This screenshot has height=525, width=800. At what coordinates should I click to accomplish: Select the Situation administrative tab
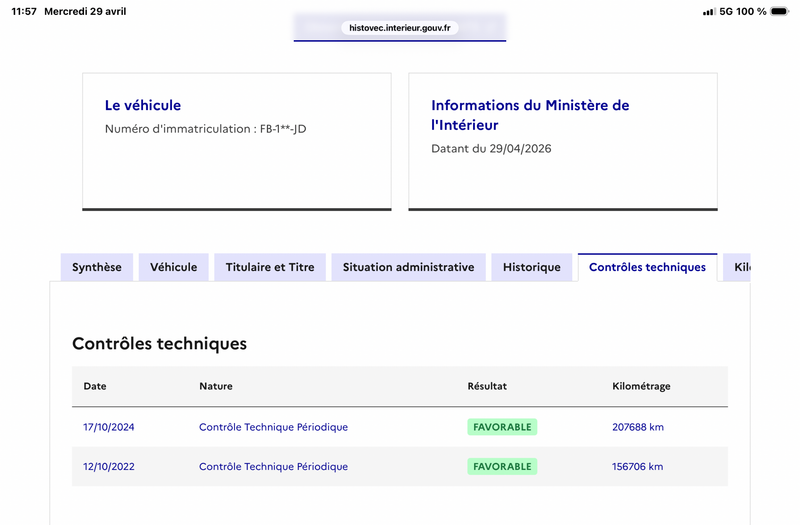[409, 267]
